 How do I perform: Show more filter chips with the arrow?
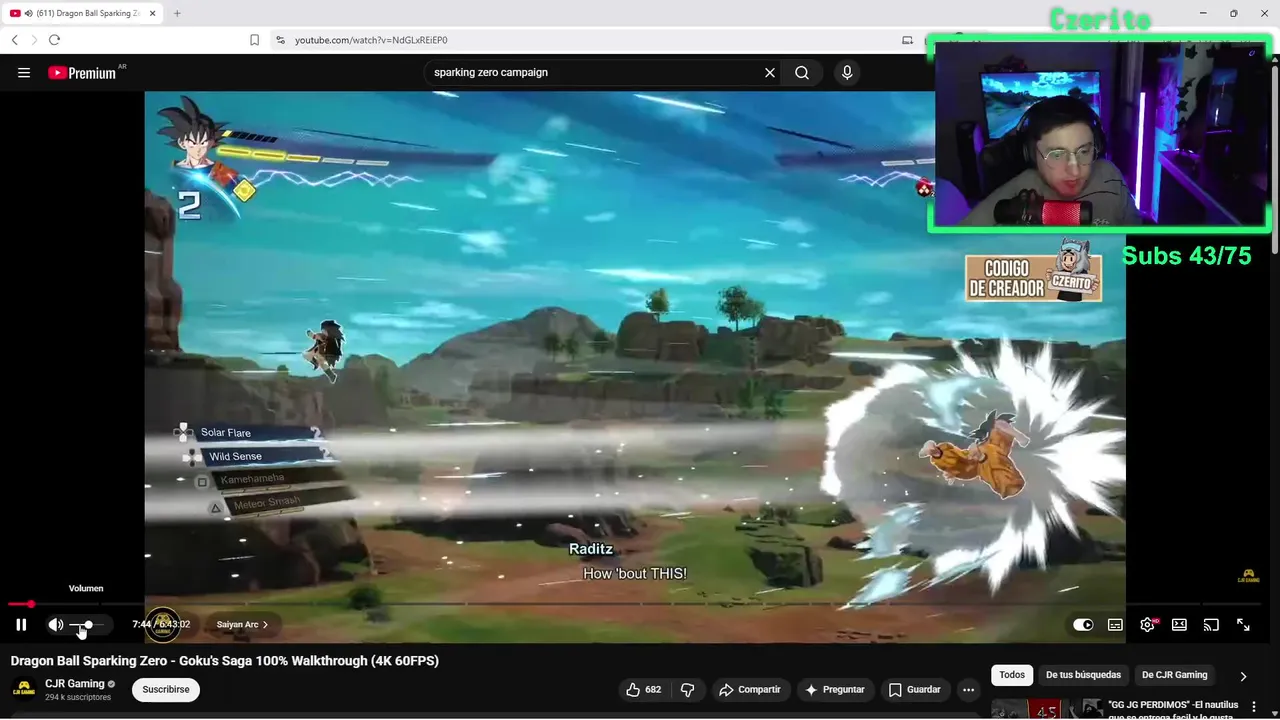click(x=1243, y=676)
